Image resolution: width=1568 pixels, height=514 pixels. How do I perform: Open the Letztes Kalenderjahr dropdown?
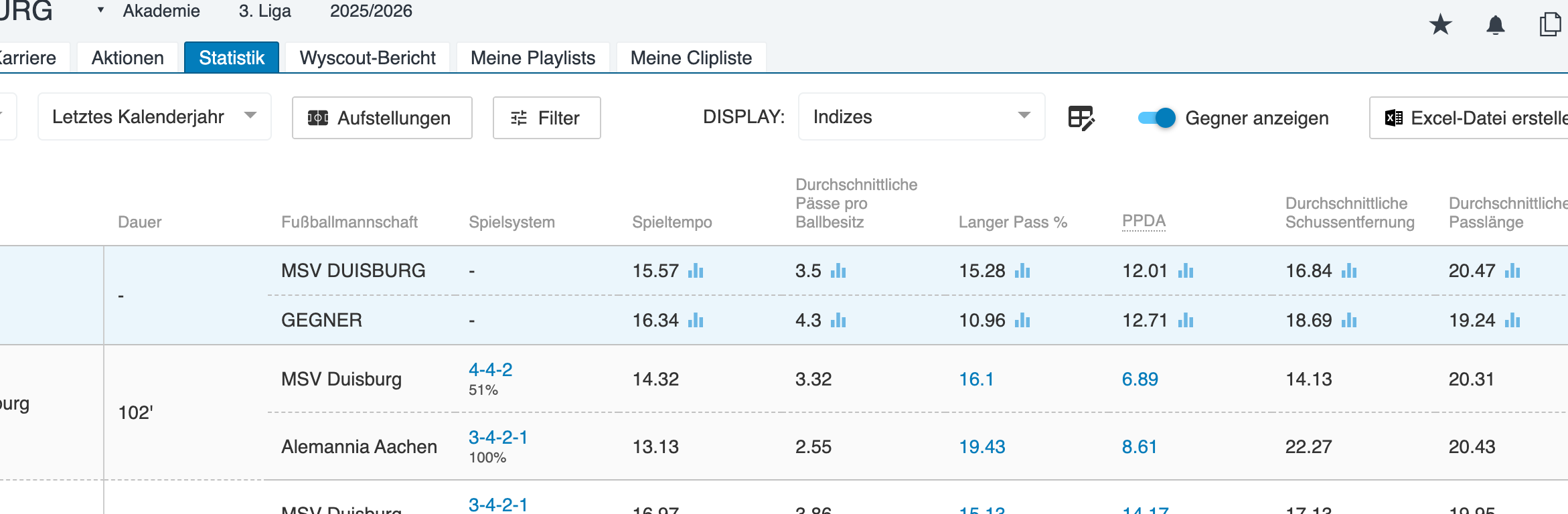(154, 116)
